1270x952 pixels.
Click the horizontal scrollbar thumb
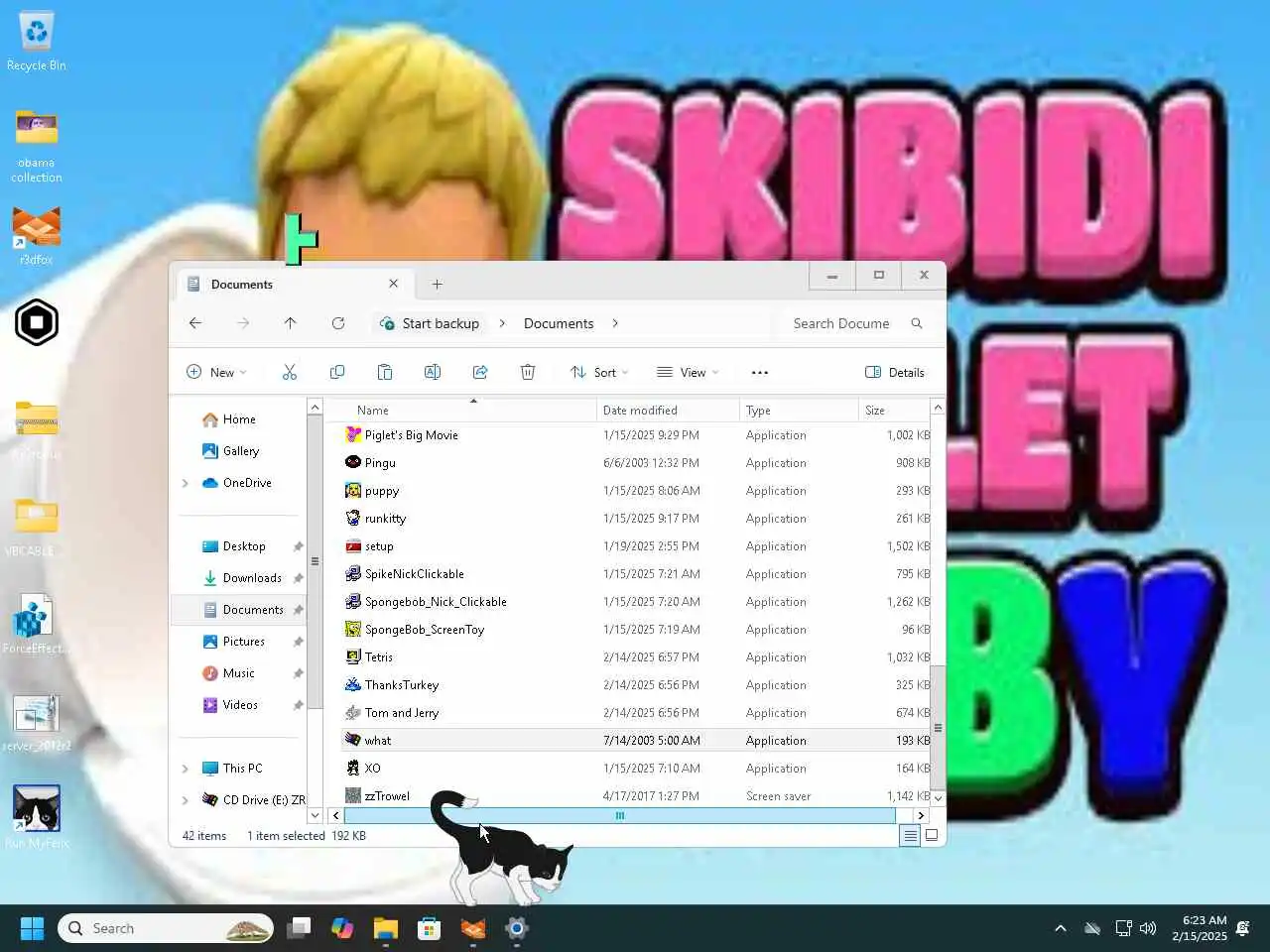pos(619,816)
